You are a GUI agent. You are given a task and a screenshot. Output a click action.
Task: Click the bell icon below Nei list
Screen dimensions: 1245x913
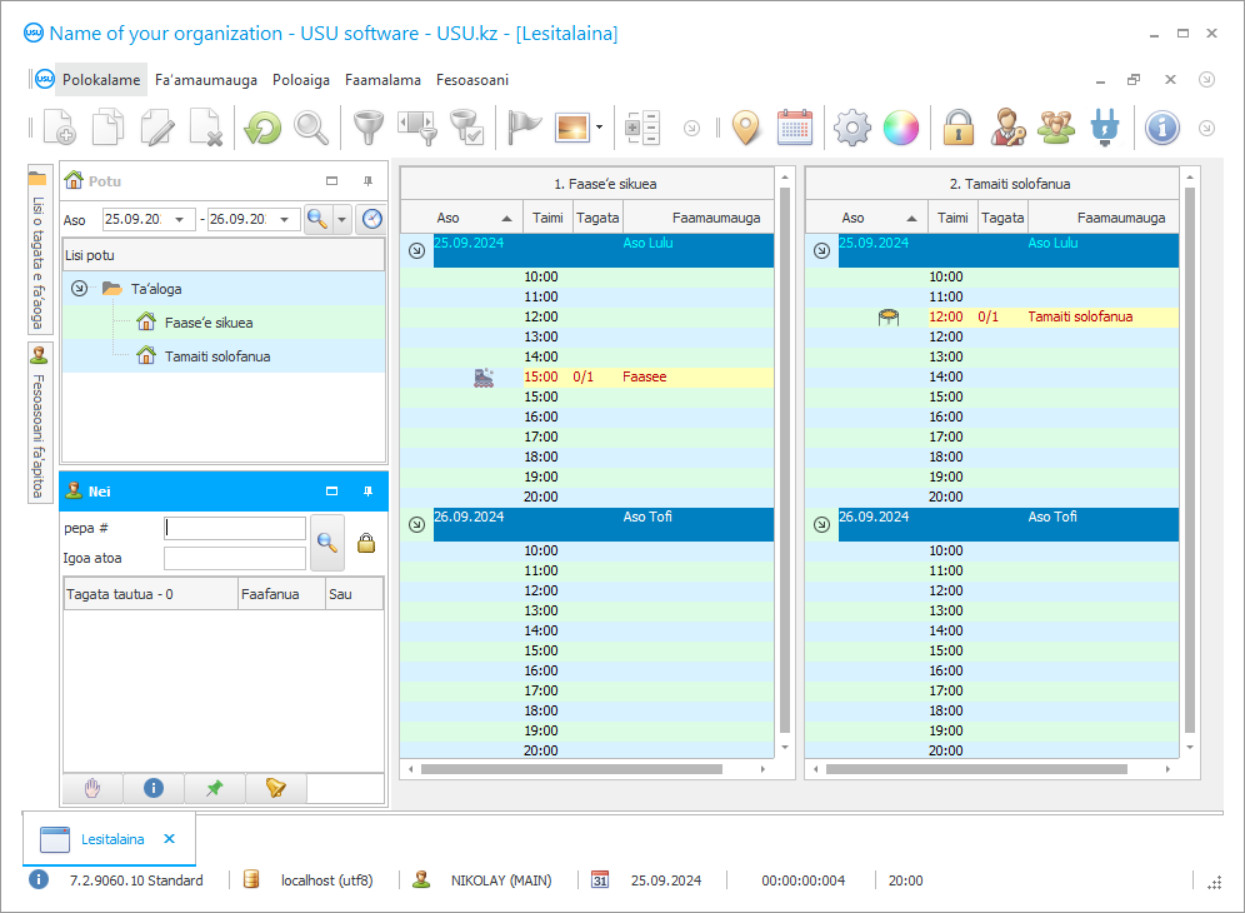[x=276, y=788]
